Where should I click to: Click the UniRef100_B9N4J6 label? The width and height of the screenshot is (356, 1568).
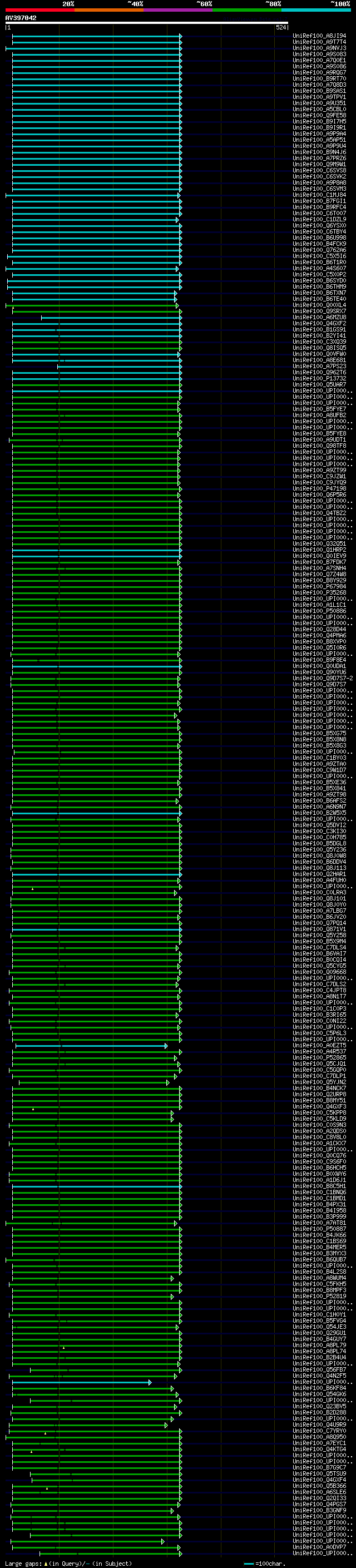click(319, 152)
